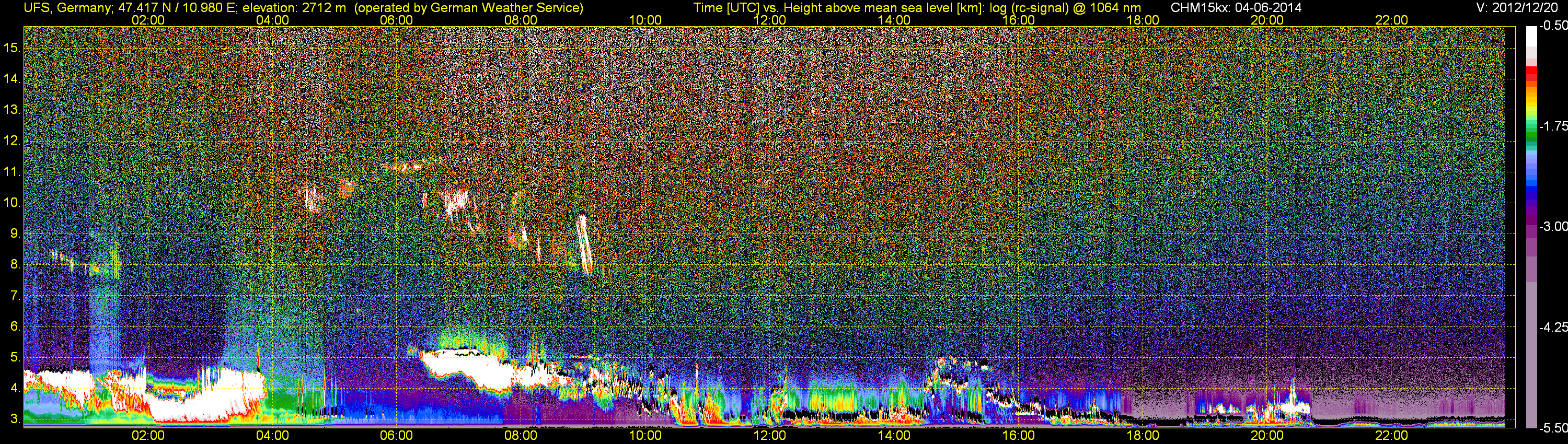Click the color scale value '-5.50'
The image size is (1568, 444).
(x=1553, y=428)
